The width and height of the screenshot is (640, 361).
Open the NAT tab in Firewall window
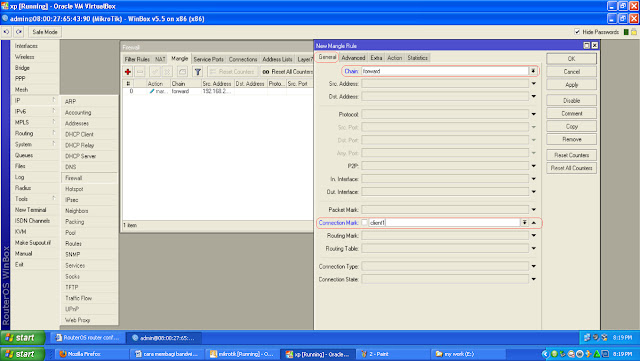[x=160, y=59]
